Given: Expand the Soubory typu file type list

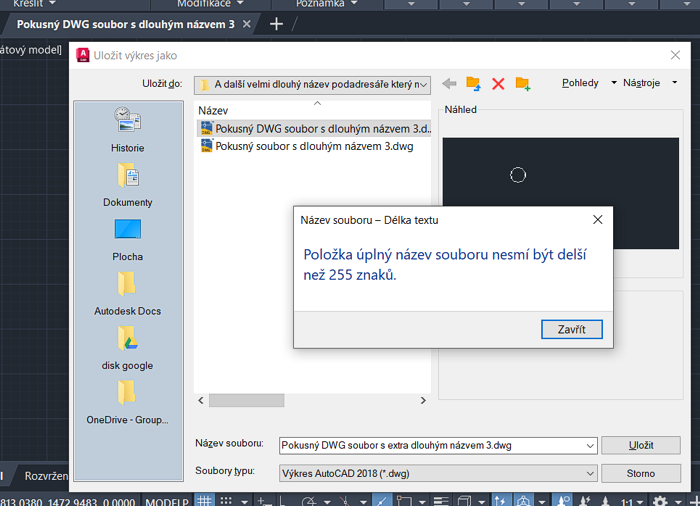Looking at the screenshot, I should click(x=588, y=473).
